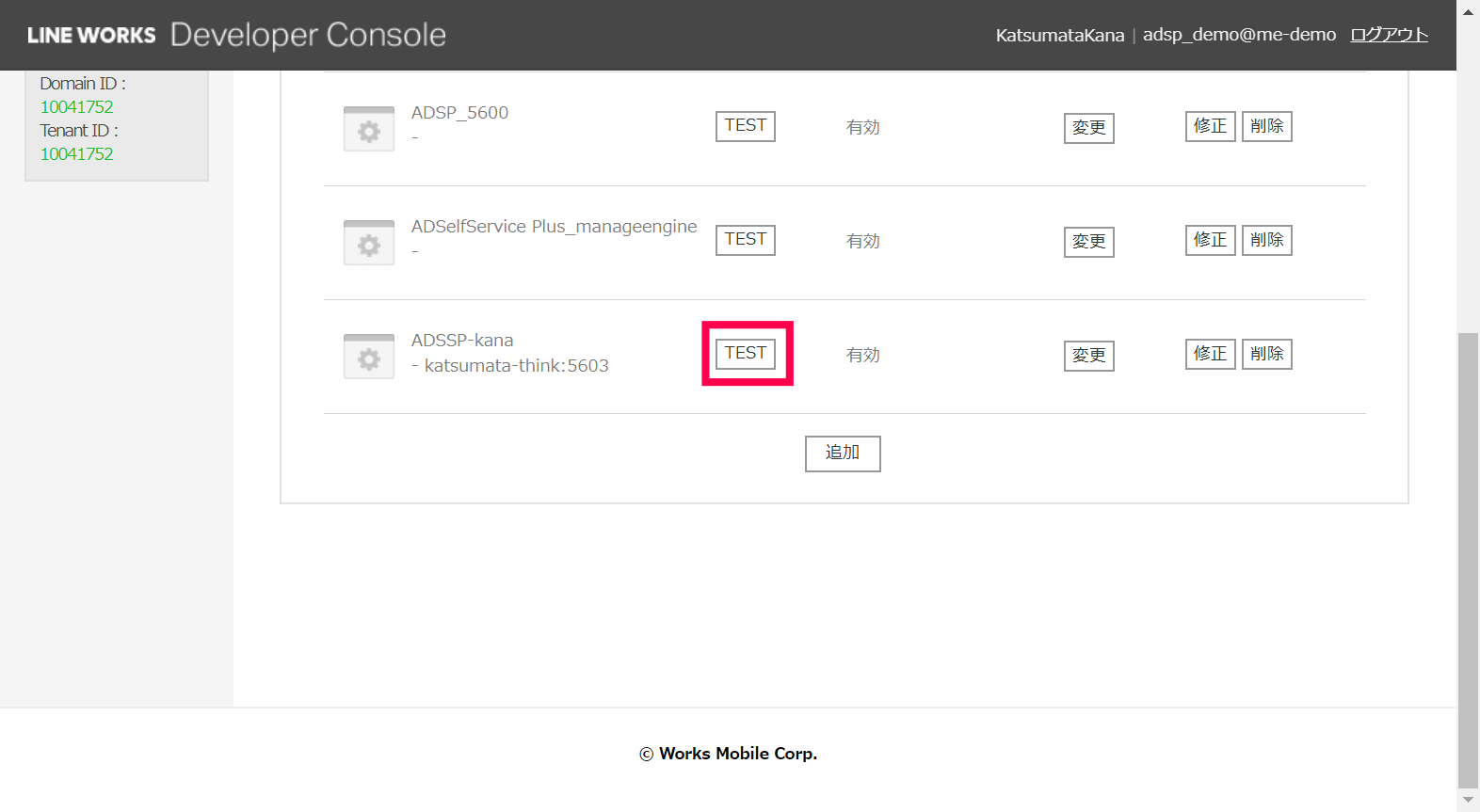The image size is (1480, 812).
Task: Click the ログアウト link
Action: pos(1389,35)
